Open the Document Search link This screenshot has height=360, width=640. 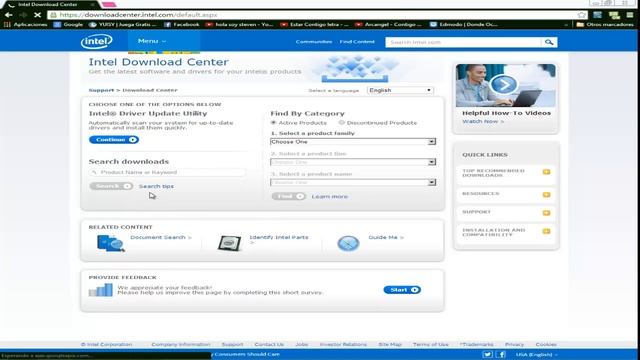tap(161, 237)
